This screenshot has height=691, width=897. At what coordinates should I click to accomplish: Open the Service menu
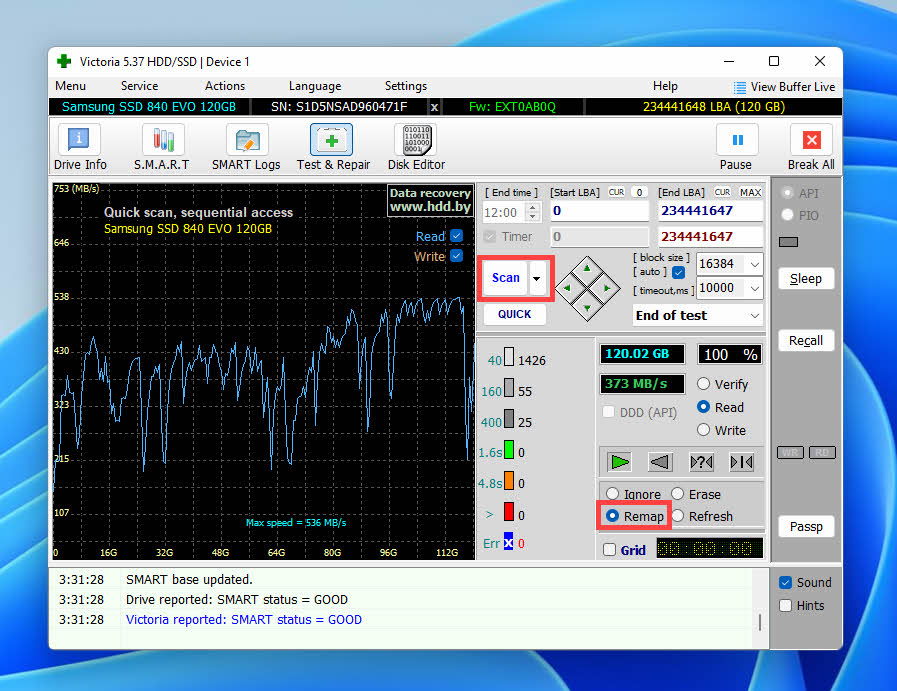pyautogui.click(x=140, y=86)
